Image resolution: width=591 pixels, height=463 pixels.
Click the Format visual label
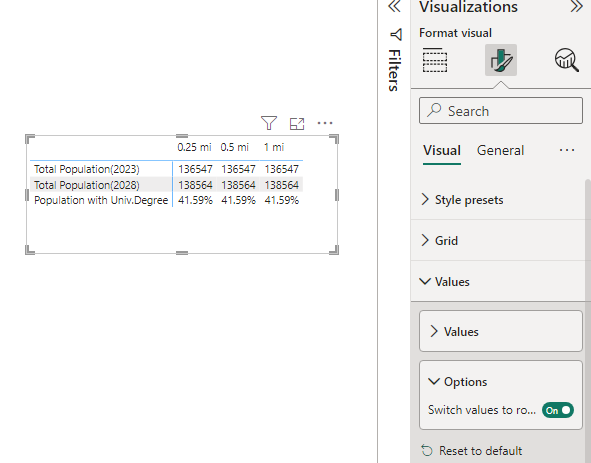455,33
